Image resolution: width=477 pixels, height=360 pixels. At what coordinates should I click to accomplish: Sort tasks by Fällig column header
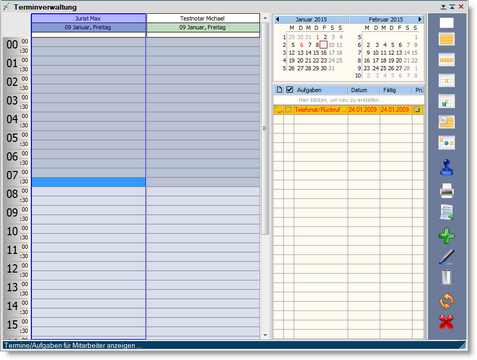(396, 90)
